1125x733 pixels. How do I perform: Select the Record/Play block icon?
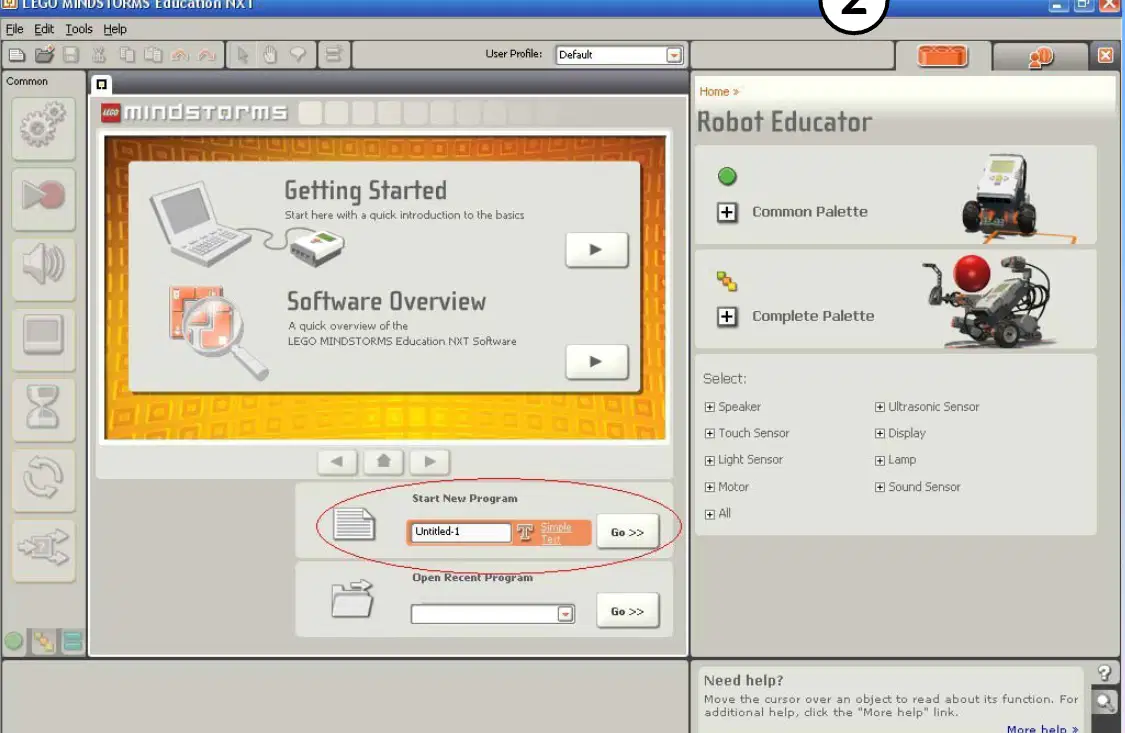click(43, 197)
